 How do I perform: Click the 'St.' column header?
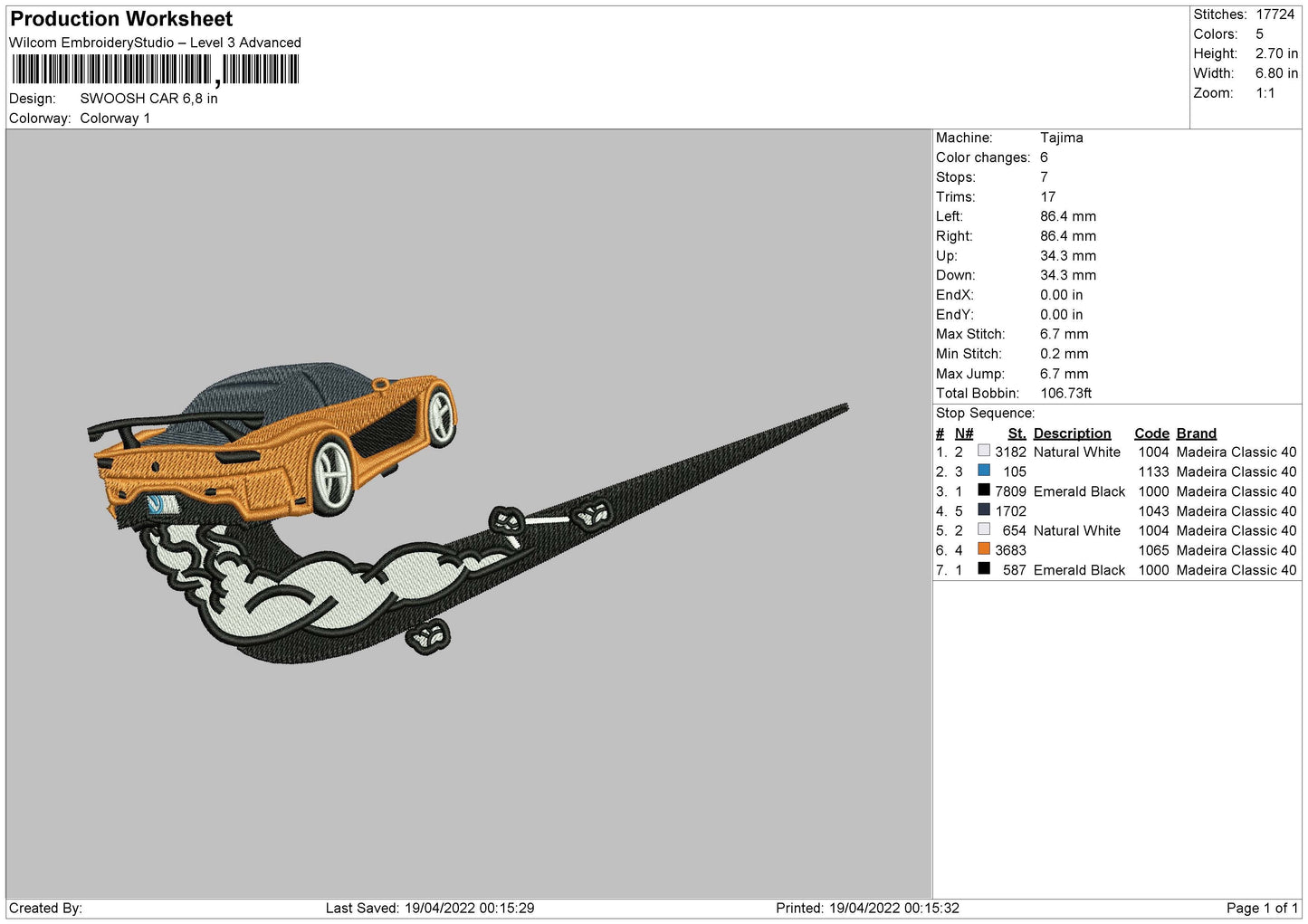pyautogui.click(x=1017, y=433)
